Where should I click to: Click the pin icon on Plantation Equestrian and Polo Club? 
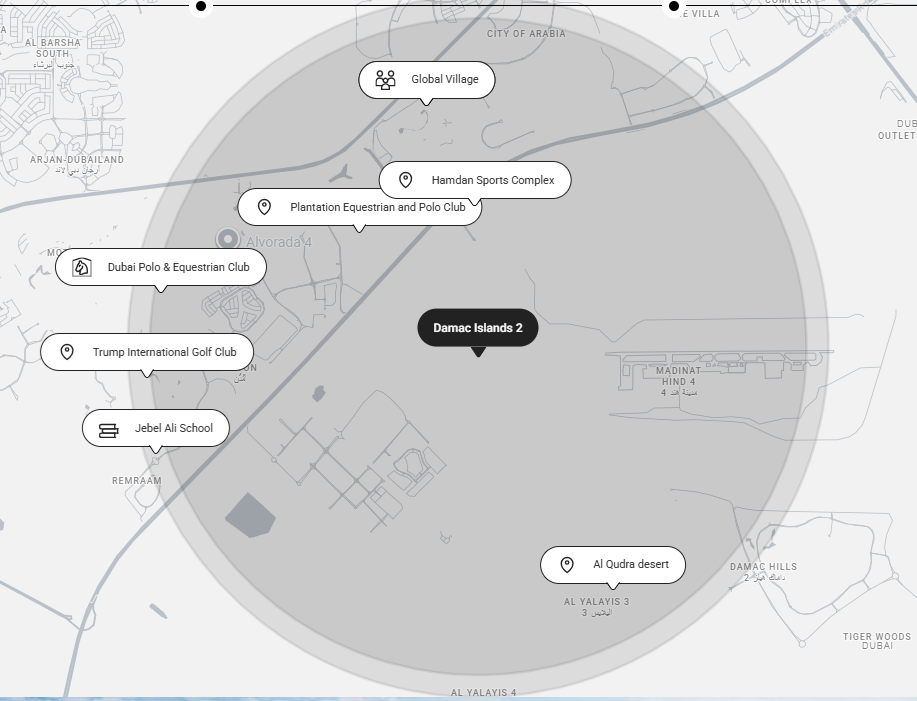(263, 207)
